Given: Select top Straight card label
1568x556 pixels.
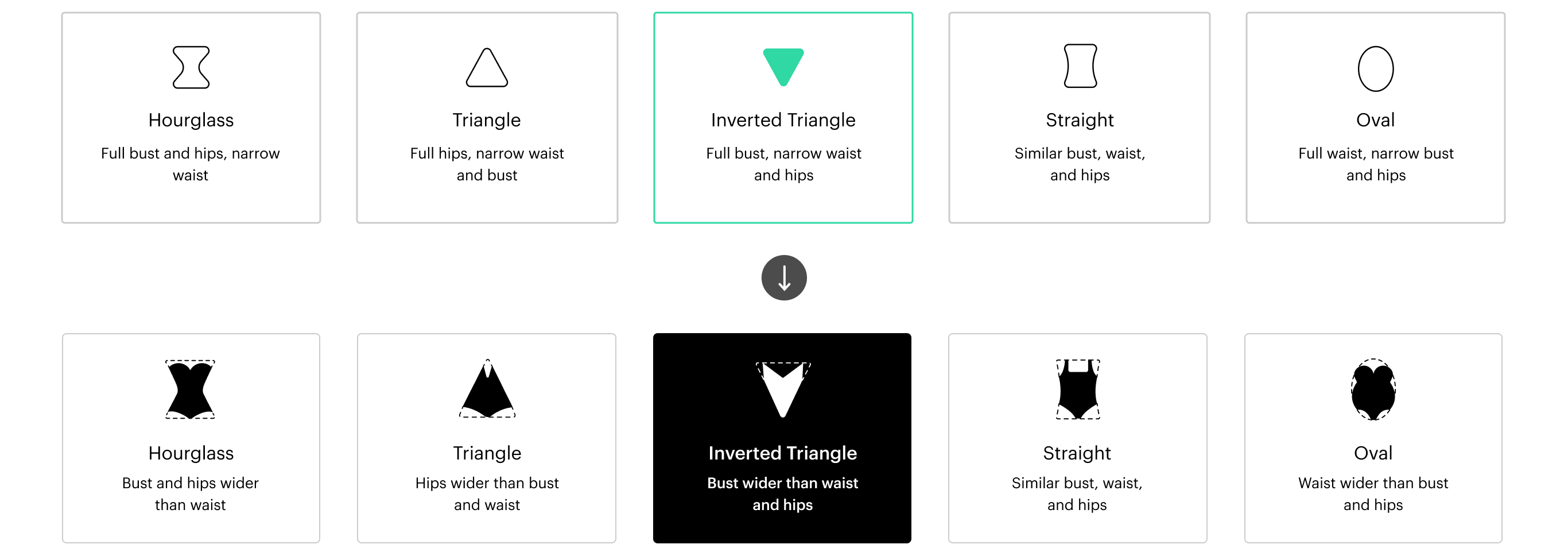Looking at the screenshot, I should (1080, 120).
